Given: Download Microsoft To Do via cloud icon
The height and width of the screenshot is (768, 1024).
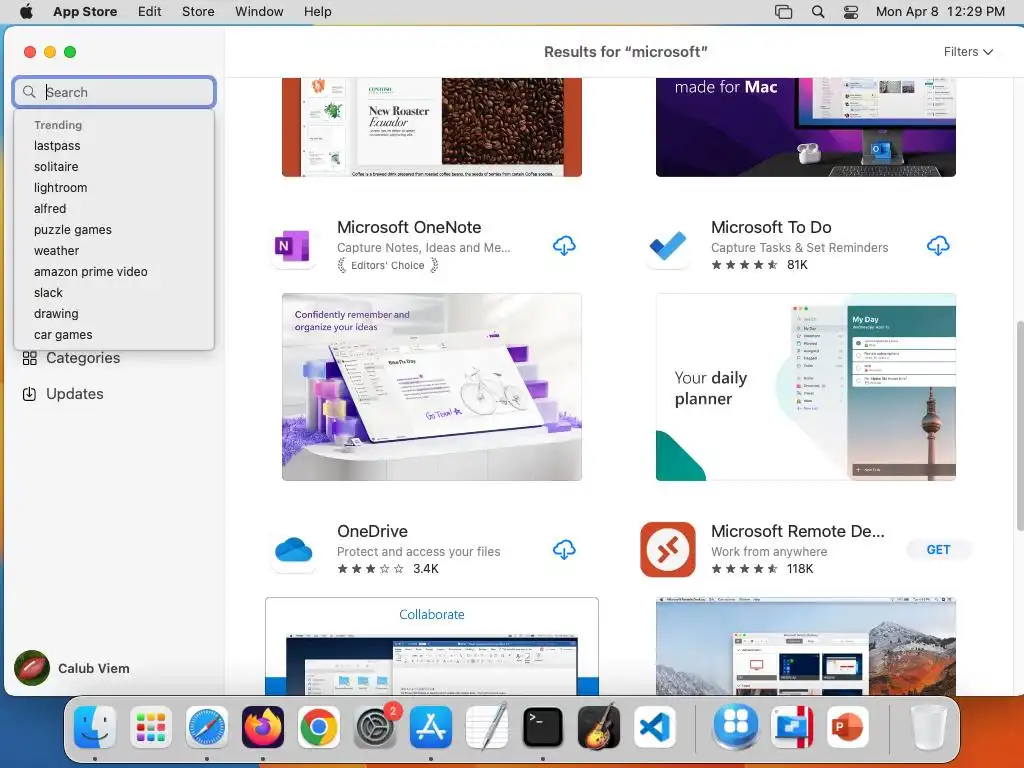Looking at the screenshot, I should 938,246.
